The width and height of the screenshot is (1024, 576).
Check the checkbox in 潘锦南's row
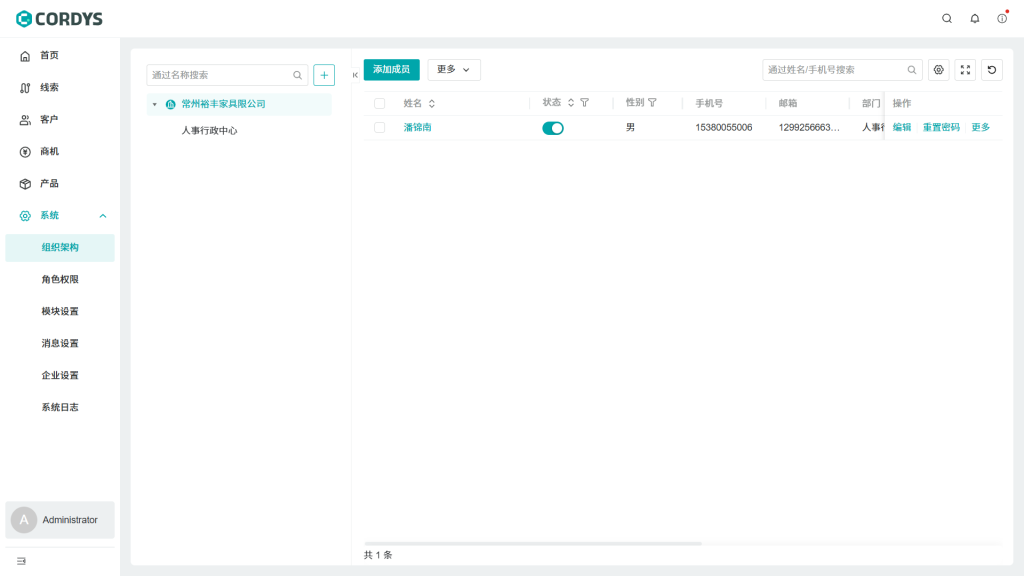(381, 128)
